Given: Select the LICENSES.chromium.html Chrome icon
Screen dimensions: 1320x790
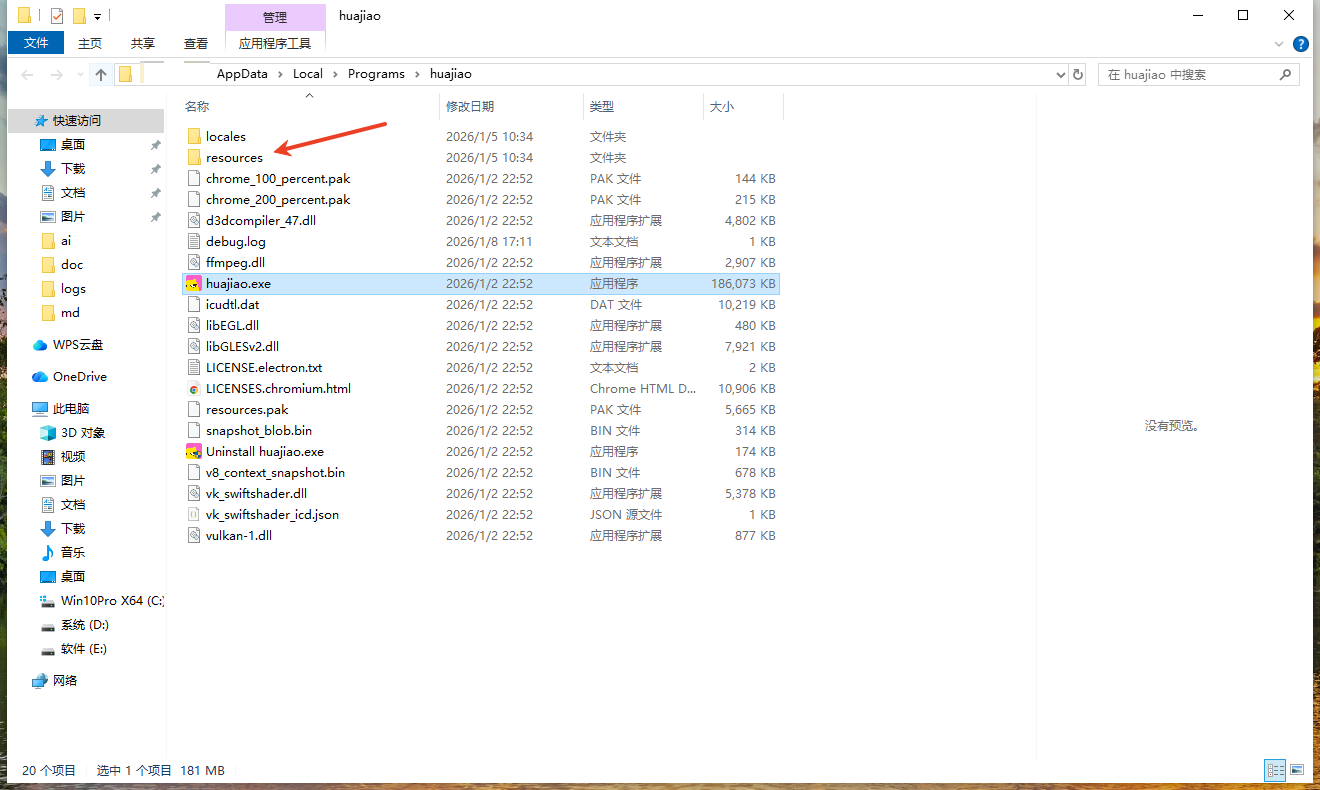Looking at the screenshot, I should [x=195, y=389].
